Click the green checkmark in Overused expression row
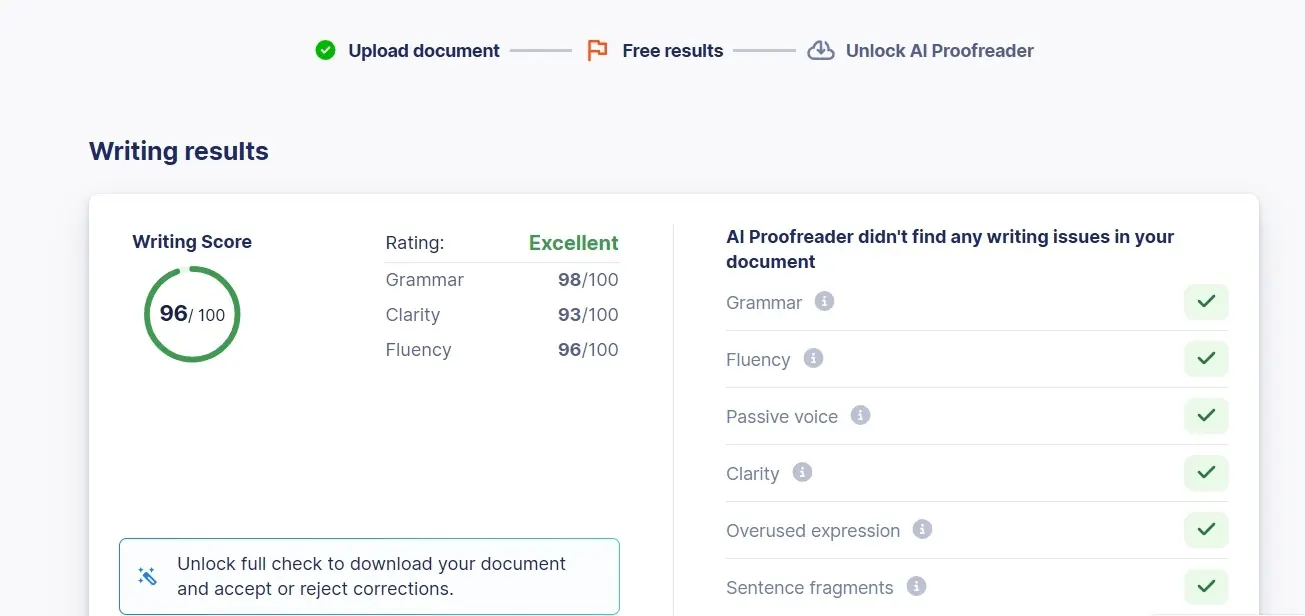1305x616 pixels. [1206, 530]
